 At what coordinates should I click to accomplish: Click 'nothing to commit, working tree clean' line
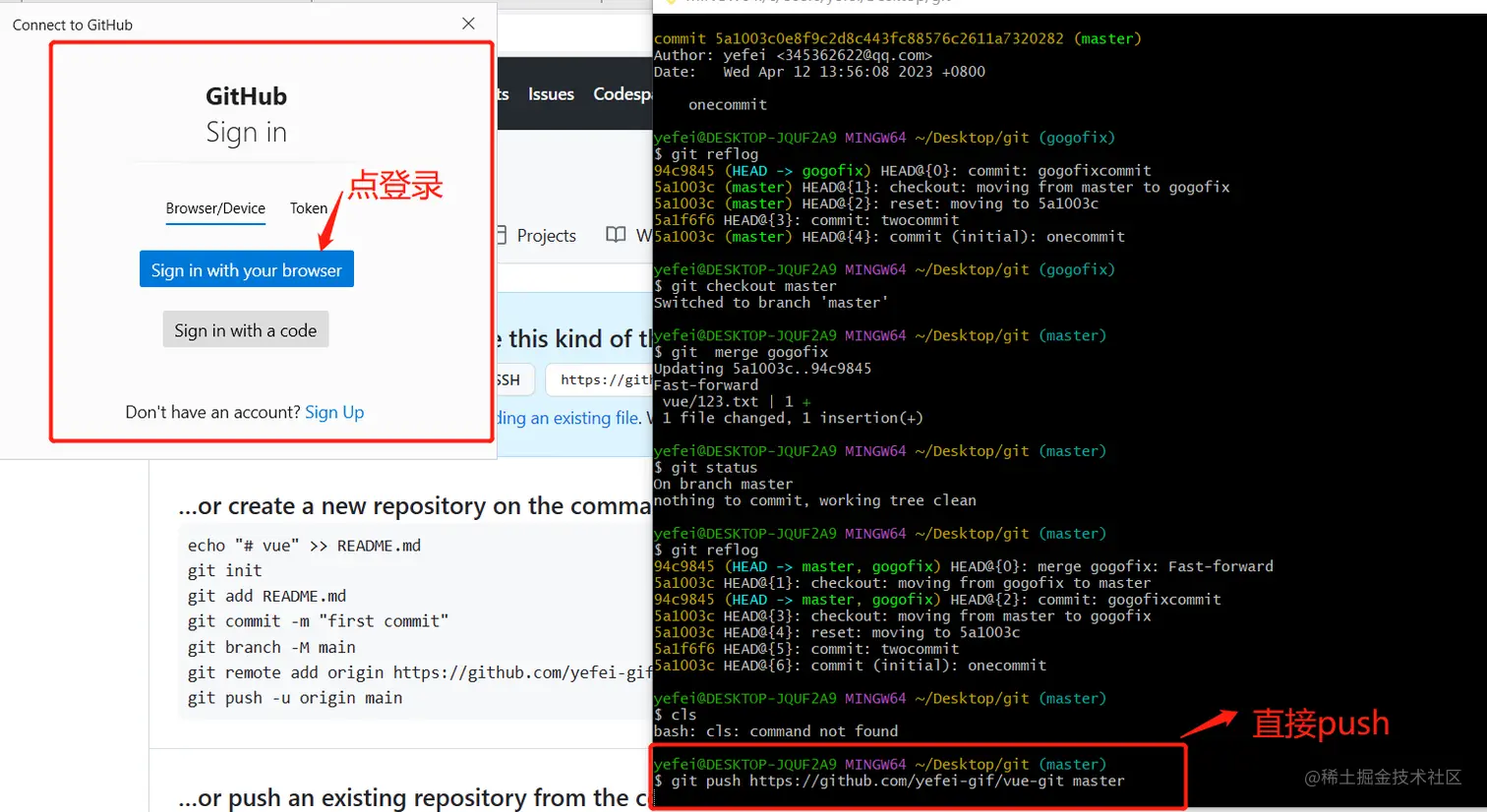[815, 500]
